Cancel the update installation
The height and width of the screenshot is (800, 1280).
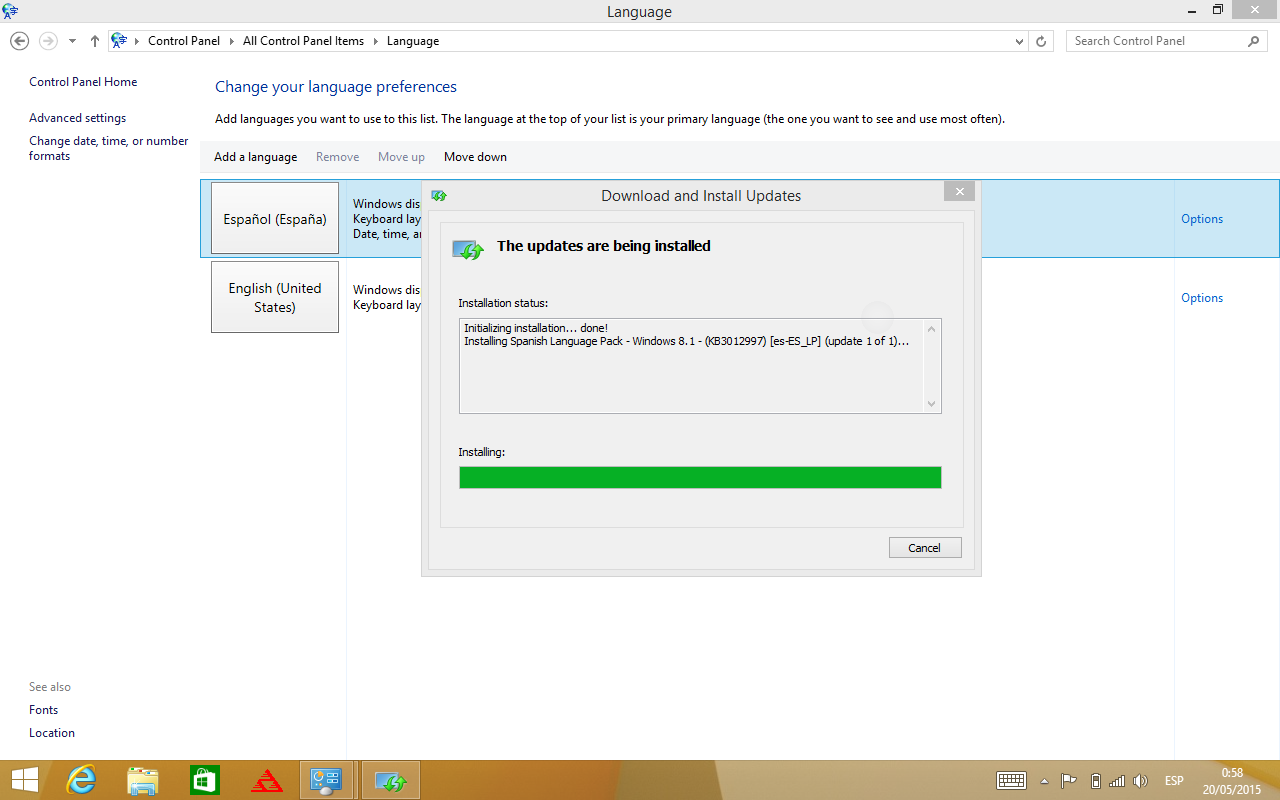pyautogui.click(x=924, y=547)
